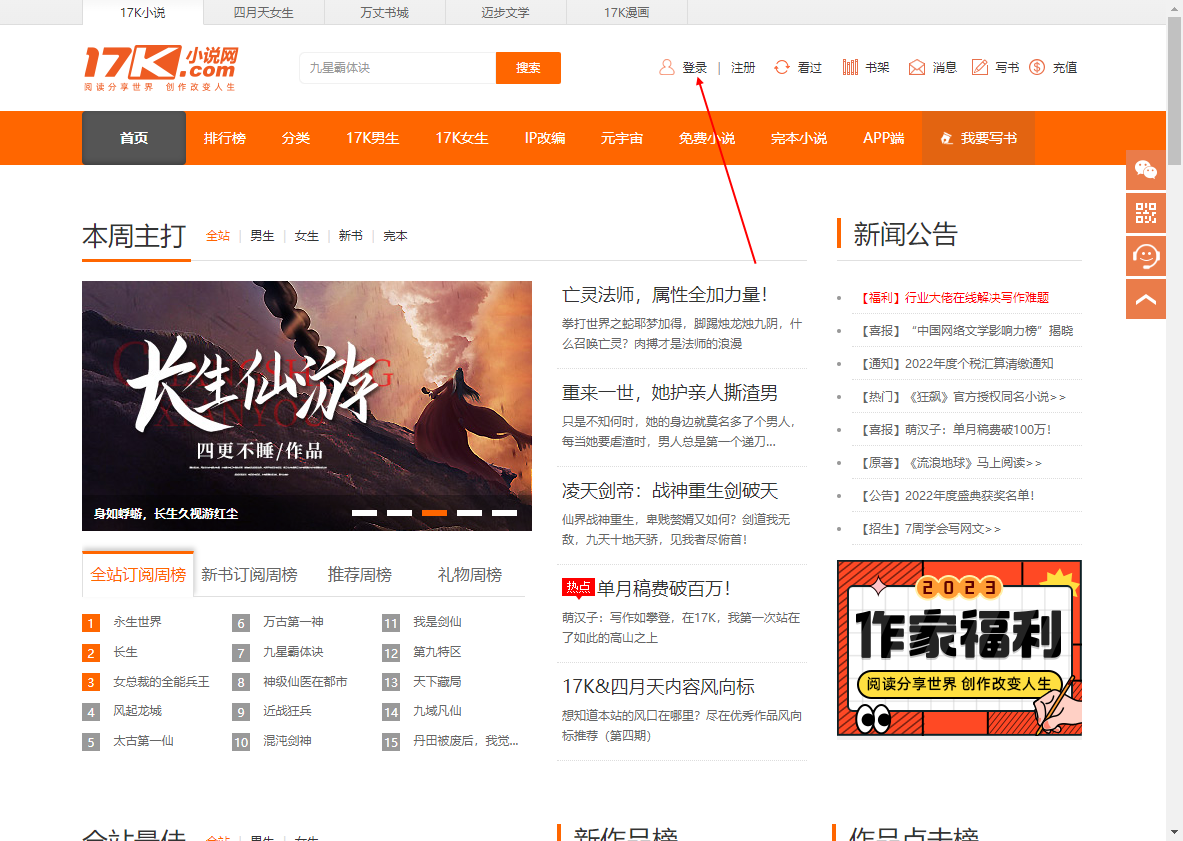Select the 17K小说 top tab
Viewport: 1183px width, 841px height.
143,13
